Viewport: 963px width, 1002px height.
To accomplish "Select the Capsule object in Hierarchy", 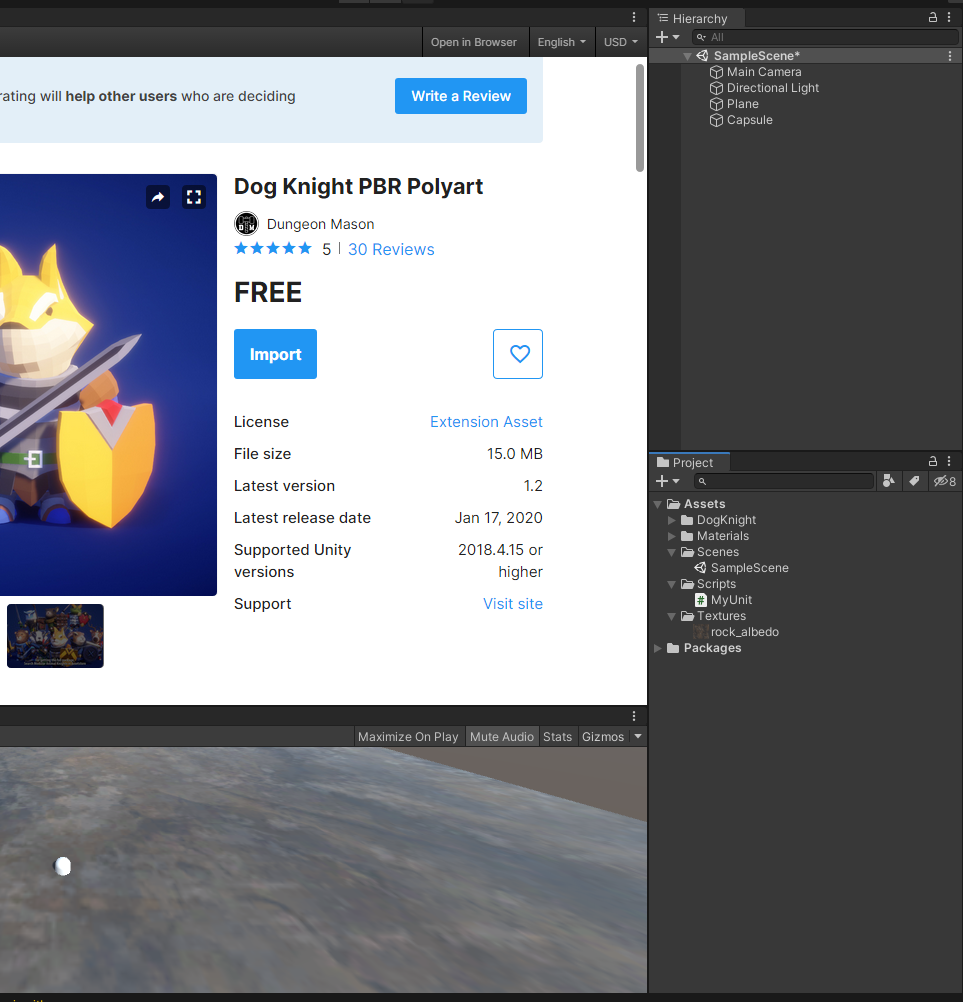I will pyautogui.click(x=749, y=120).
